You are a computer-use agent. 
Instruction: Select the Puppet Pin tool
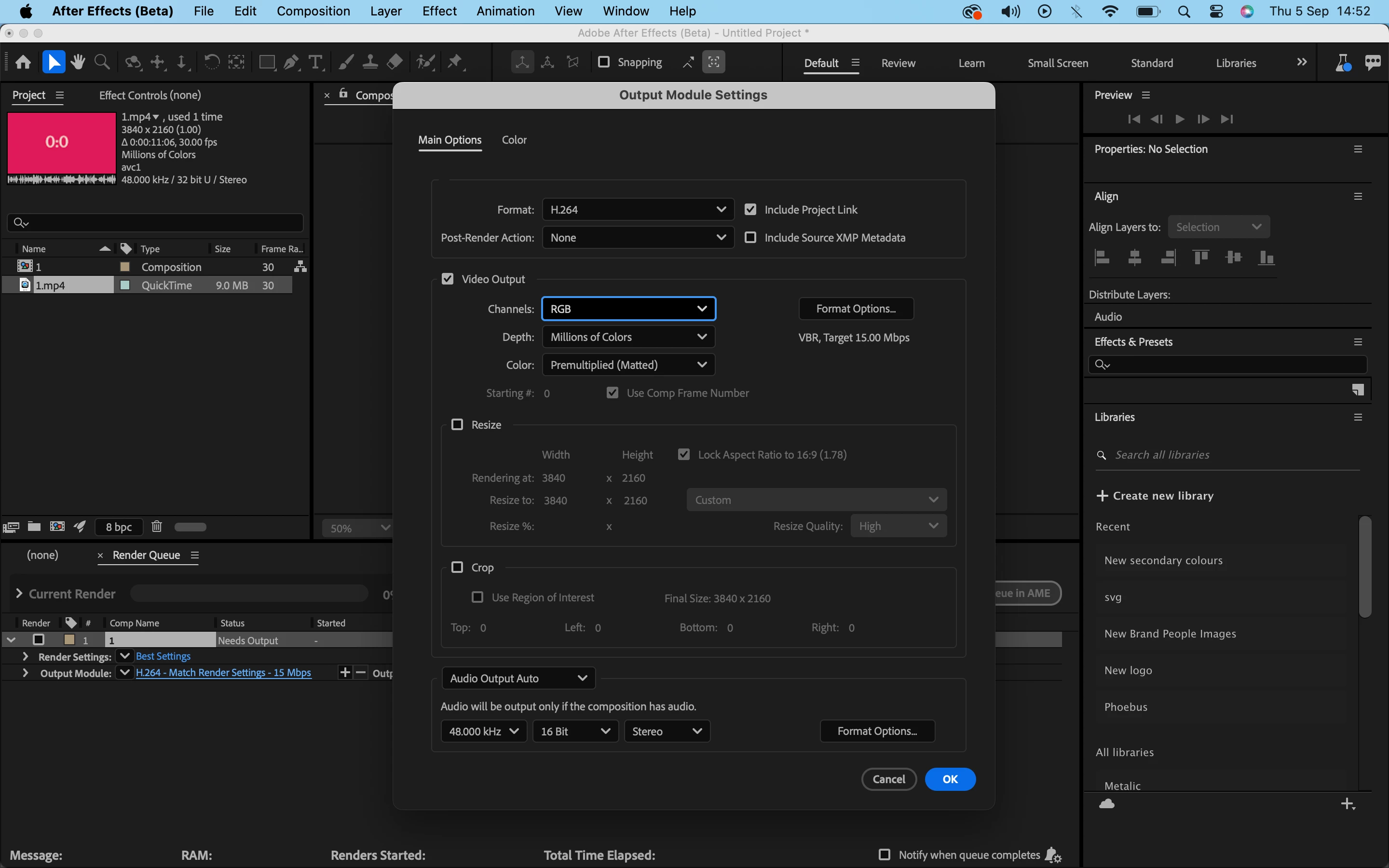click(455, 62)
